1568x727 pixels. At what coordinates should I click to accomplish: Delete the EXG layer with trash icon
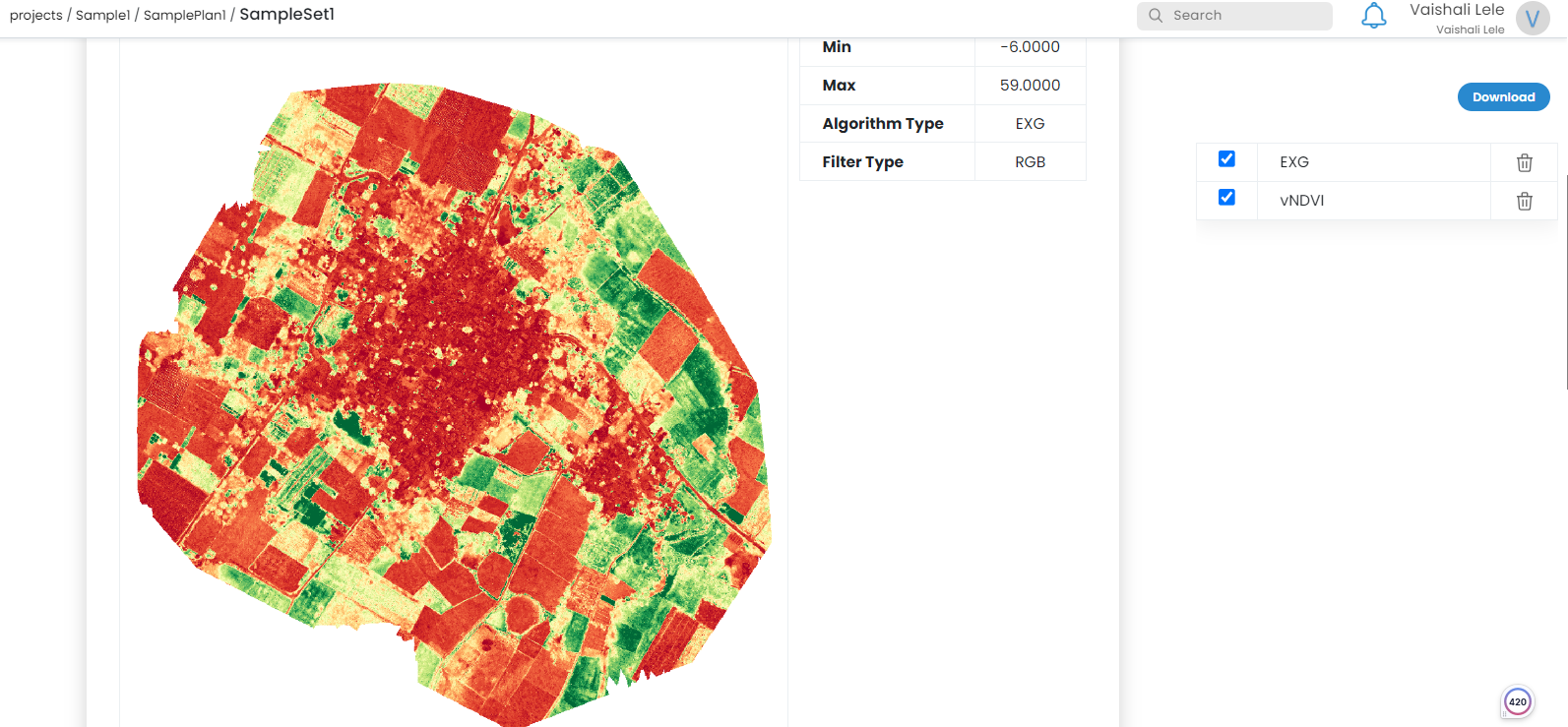[1524, 162]
